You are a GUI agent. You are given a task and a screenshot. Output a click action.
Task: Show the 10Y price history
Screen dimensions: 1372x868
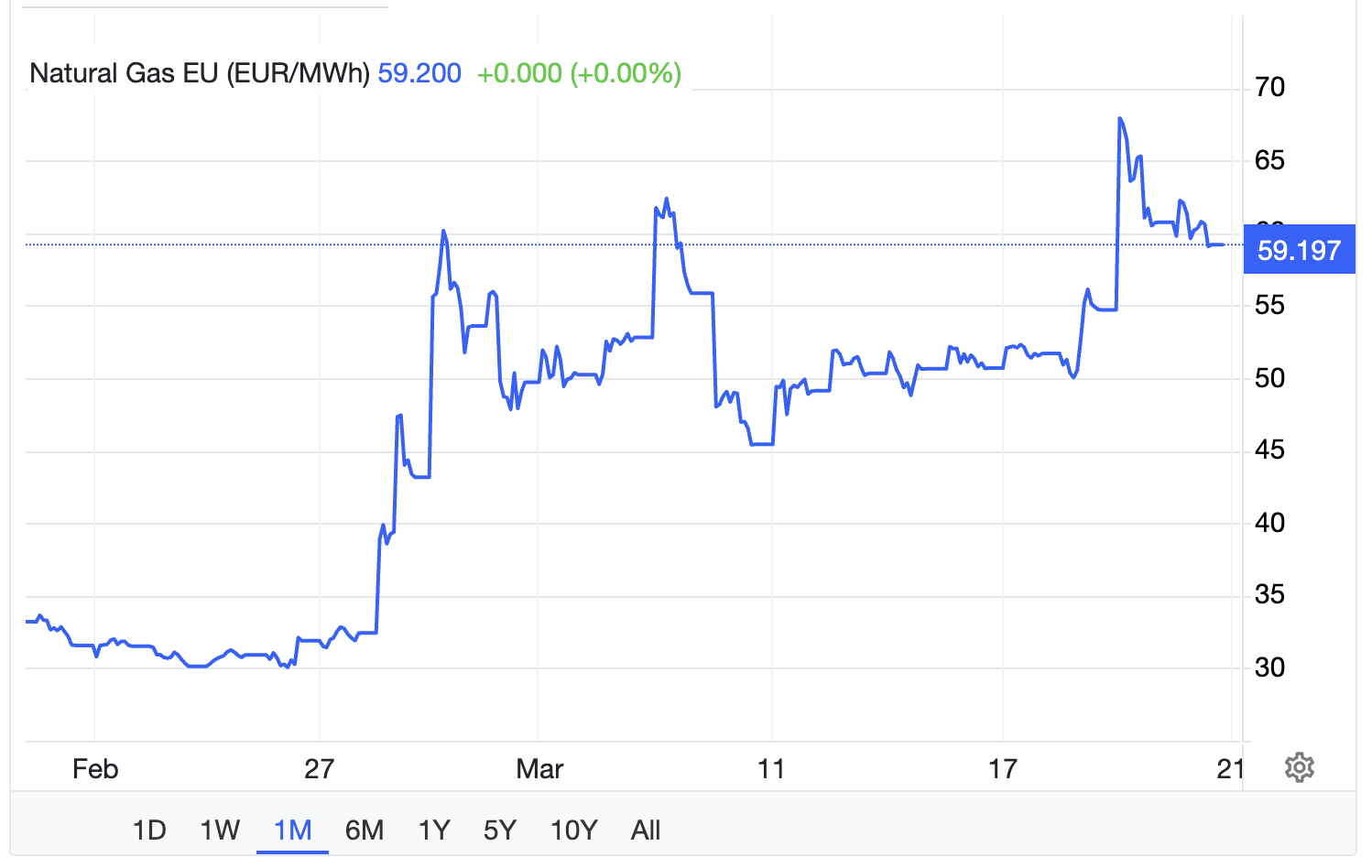point(573,830)
